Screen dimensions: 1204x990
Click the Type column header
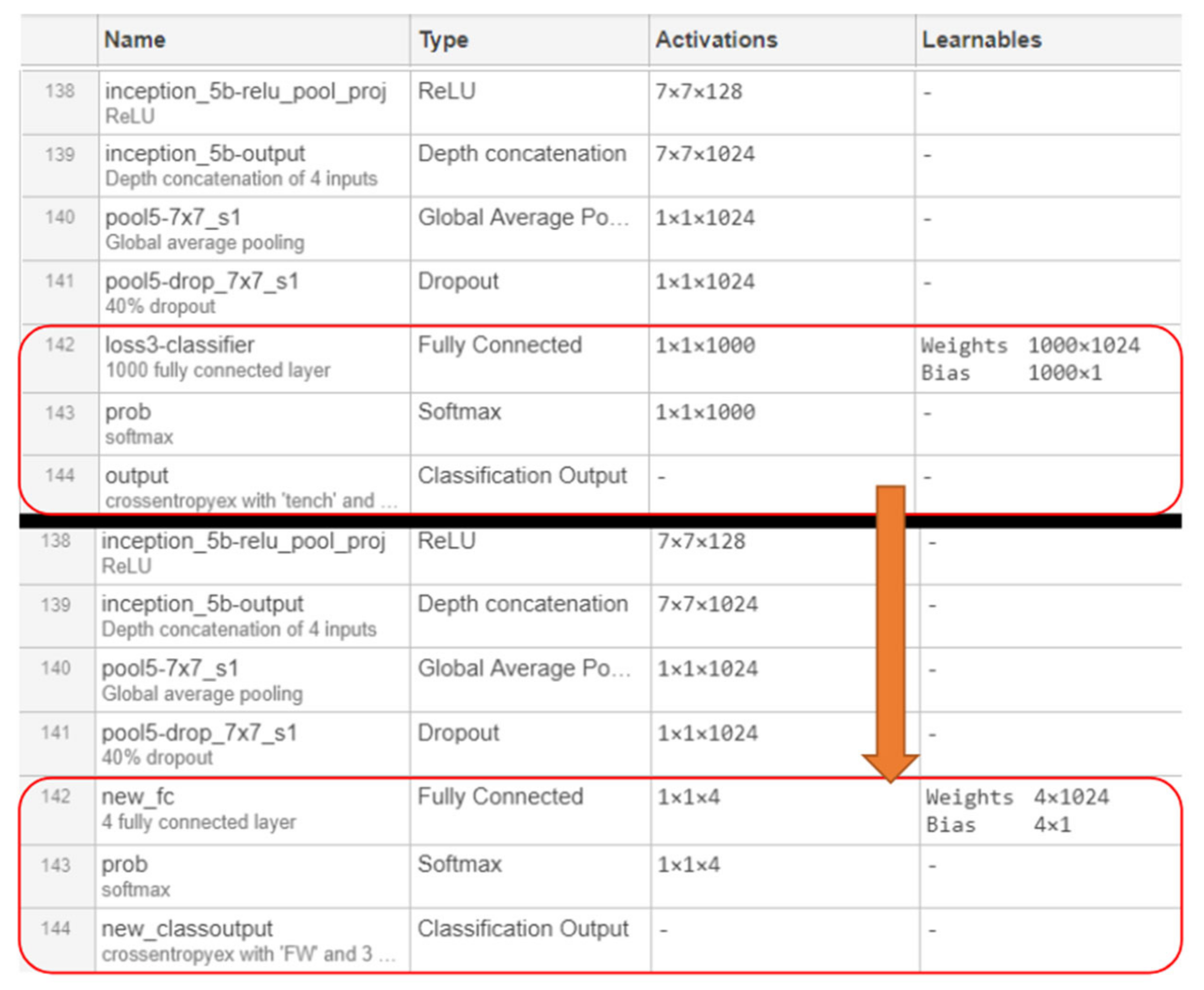click(x=444, y=40)
